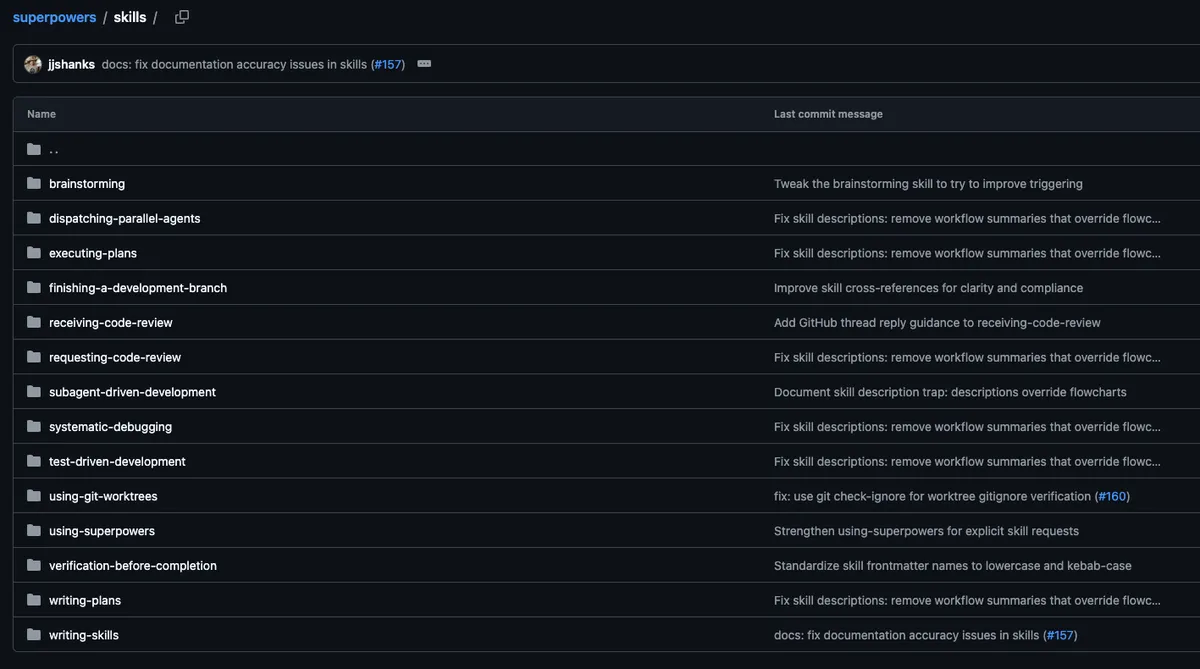Click the brainstorming folder icon
Image resolution: width=1200 pixels, height=669 pixels.
[x=34, y=184]
